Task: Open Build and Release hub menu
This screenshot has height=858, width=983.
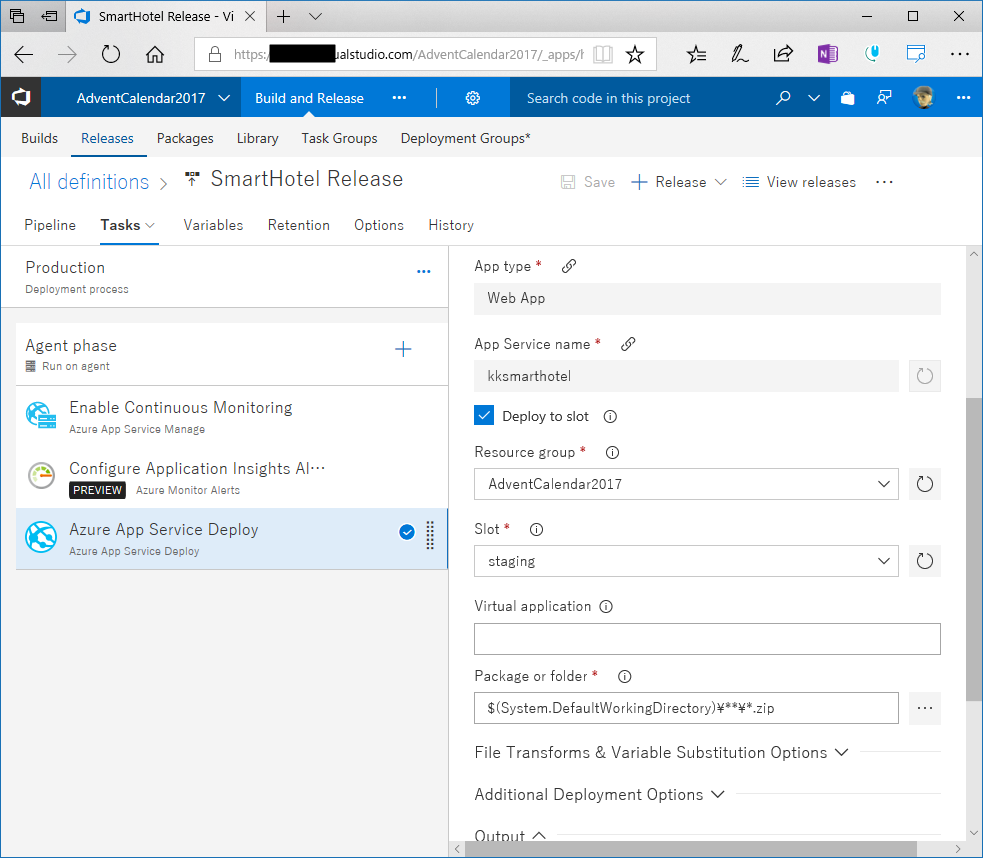Action: tap(309, 98)
